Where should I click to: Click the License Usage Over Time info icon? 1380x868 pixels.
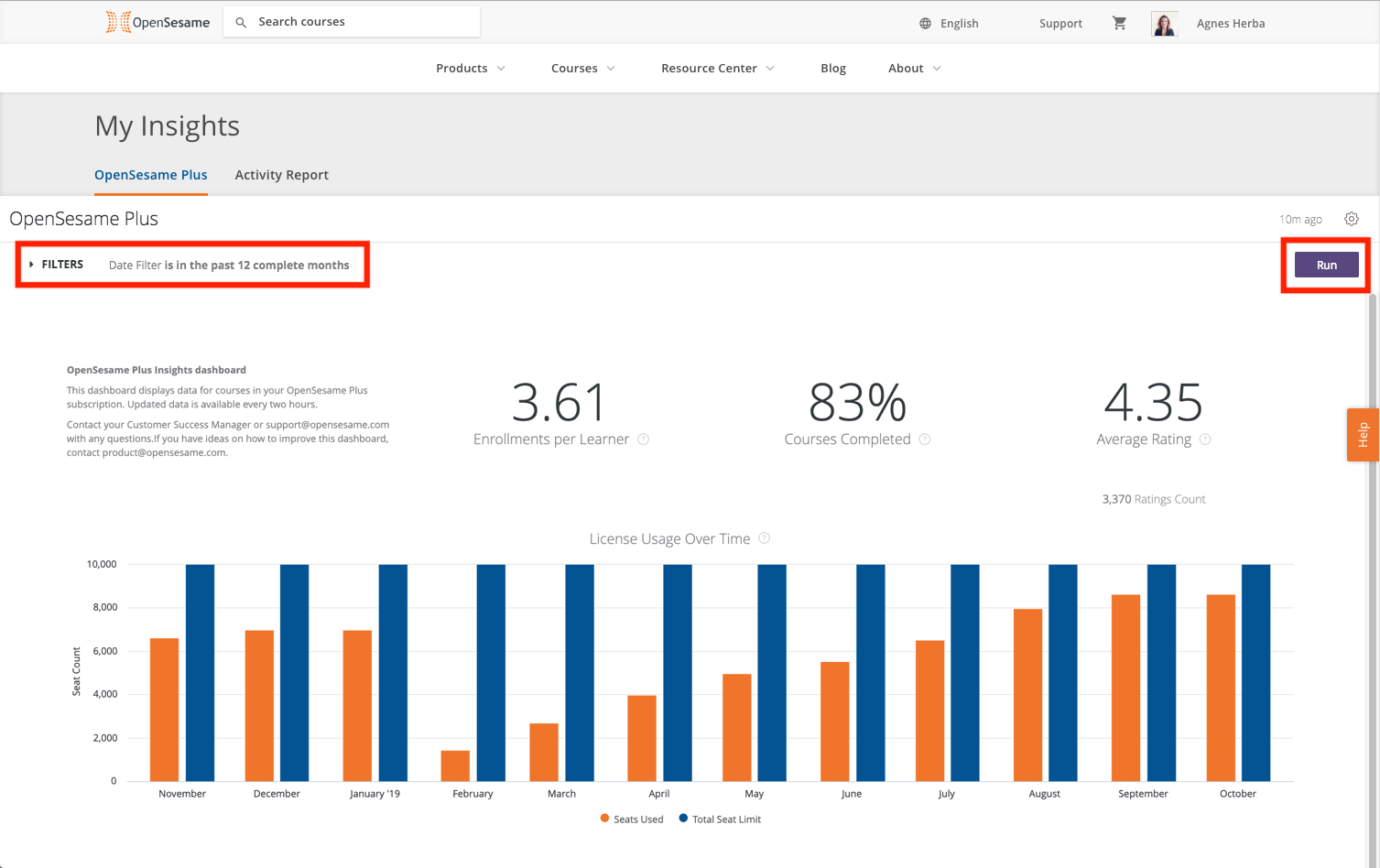765,538
